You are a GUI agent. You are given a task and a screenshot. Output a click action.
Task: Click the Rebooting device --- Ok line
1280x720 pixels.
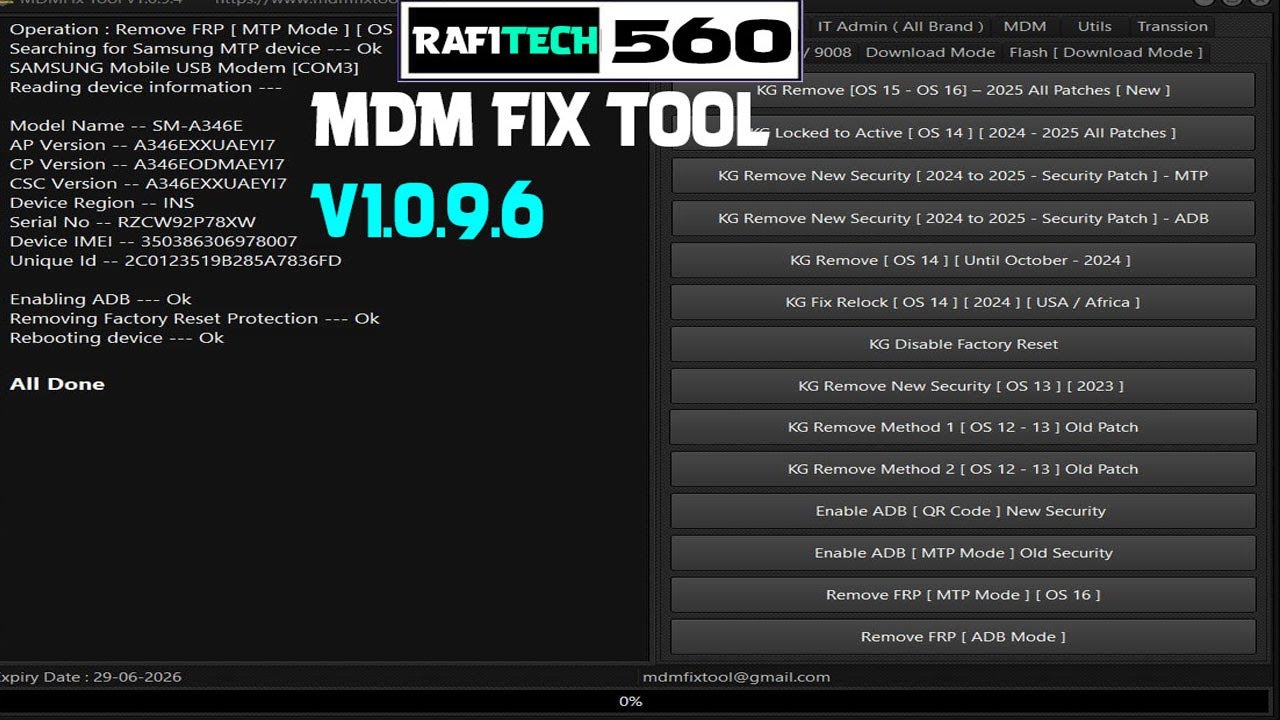coord(117,338)
